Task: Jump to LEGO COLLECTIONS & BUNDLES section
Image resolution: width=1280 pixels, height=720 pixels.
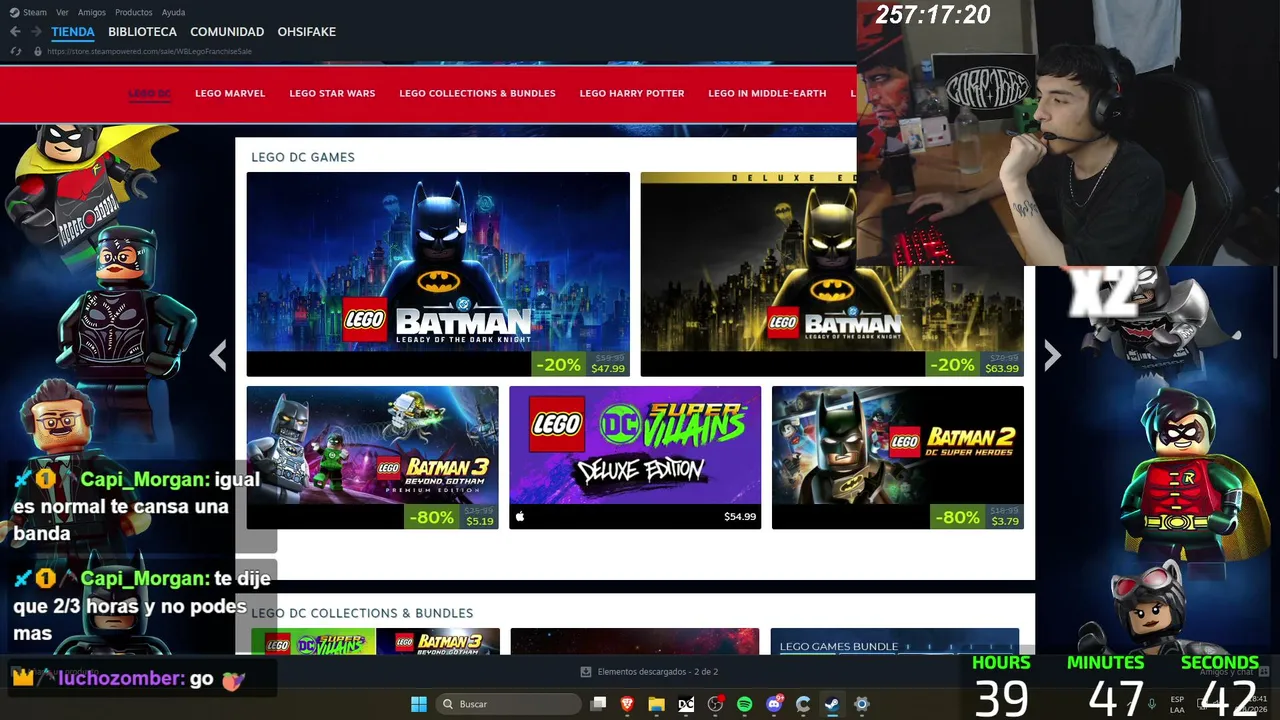Action: 477,93
